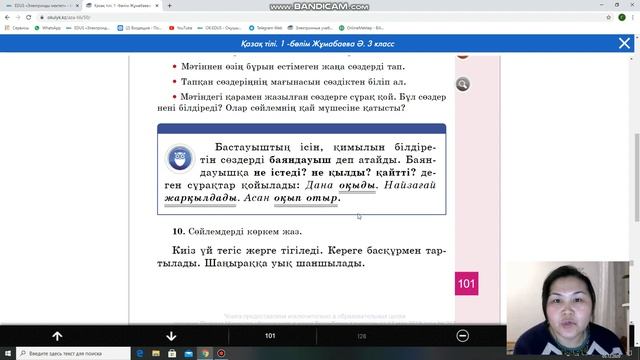Image resolution: width=640 pixels, height=360 pixels.
Task: Select the underlined word жарқылдады
Action: click(200, 198)
